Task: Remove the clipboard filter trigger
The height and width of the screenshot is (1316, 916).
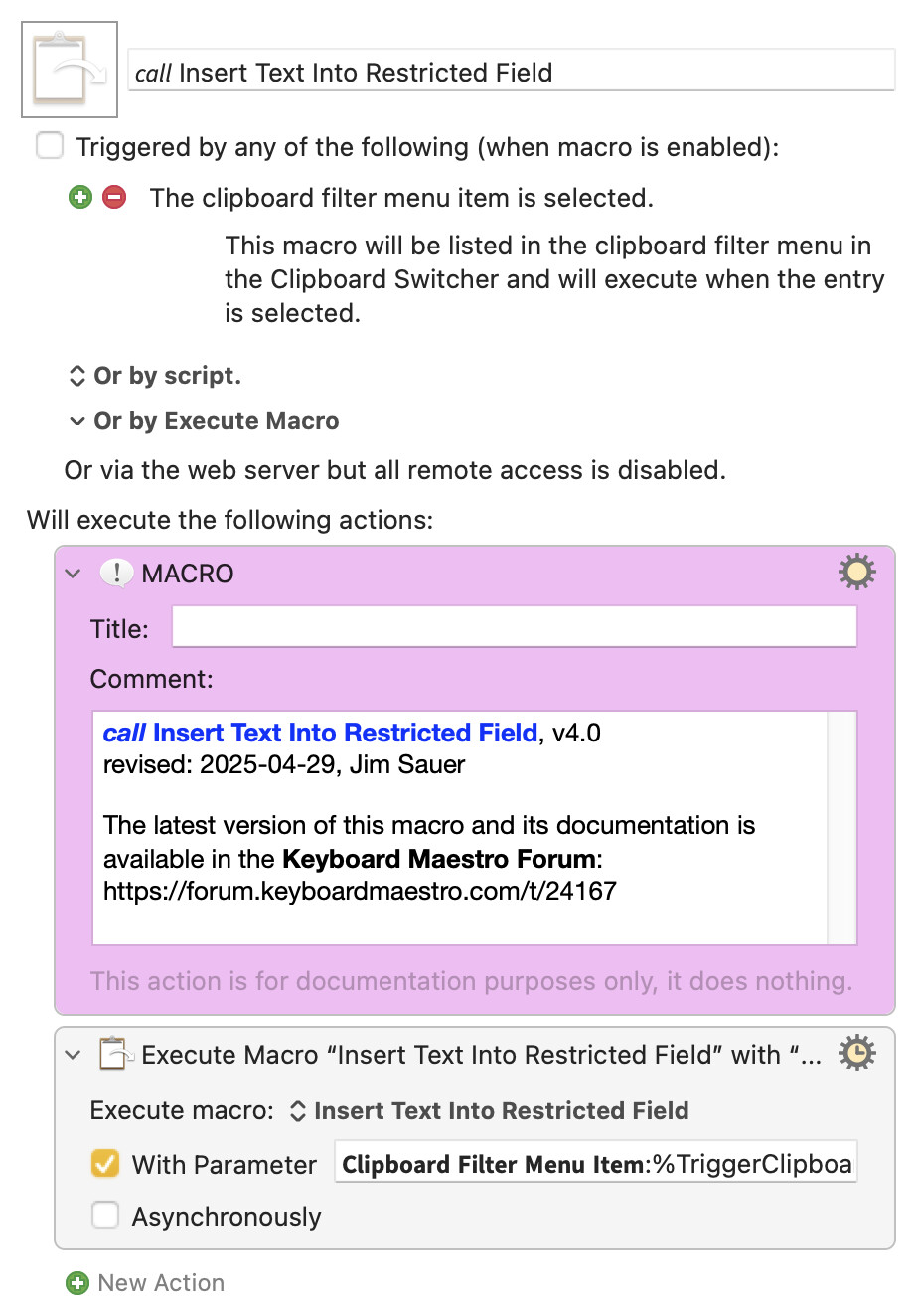Action: click(x=114, y=197)
